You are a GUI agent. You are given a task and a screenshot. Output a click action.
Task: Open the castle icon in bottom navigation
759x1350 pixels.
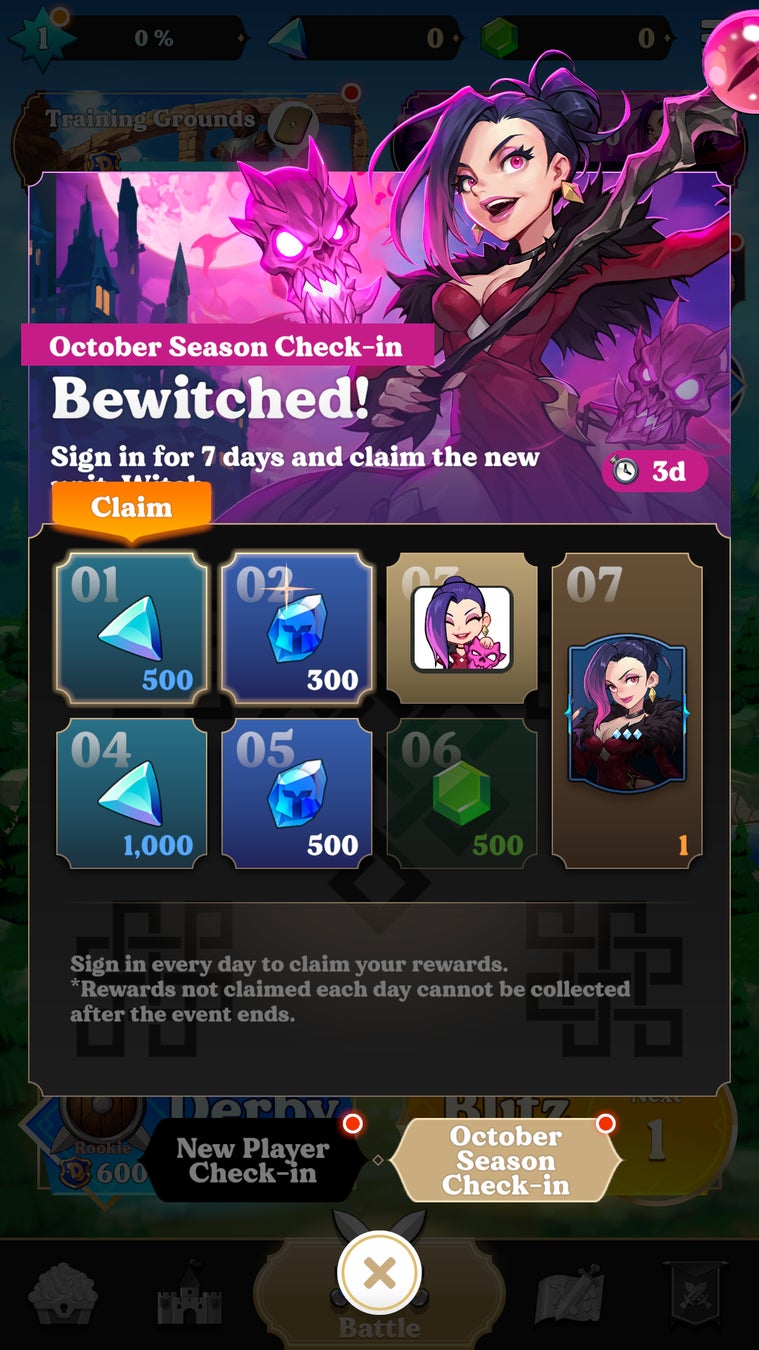coord(189,1295)
